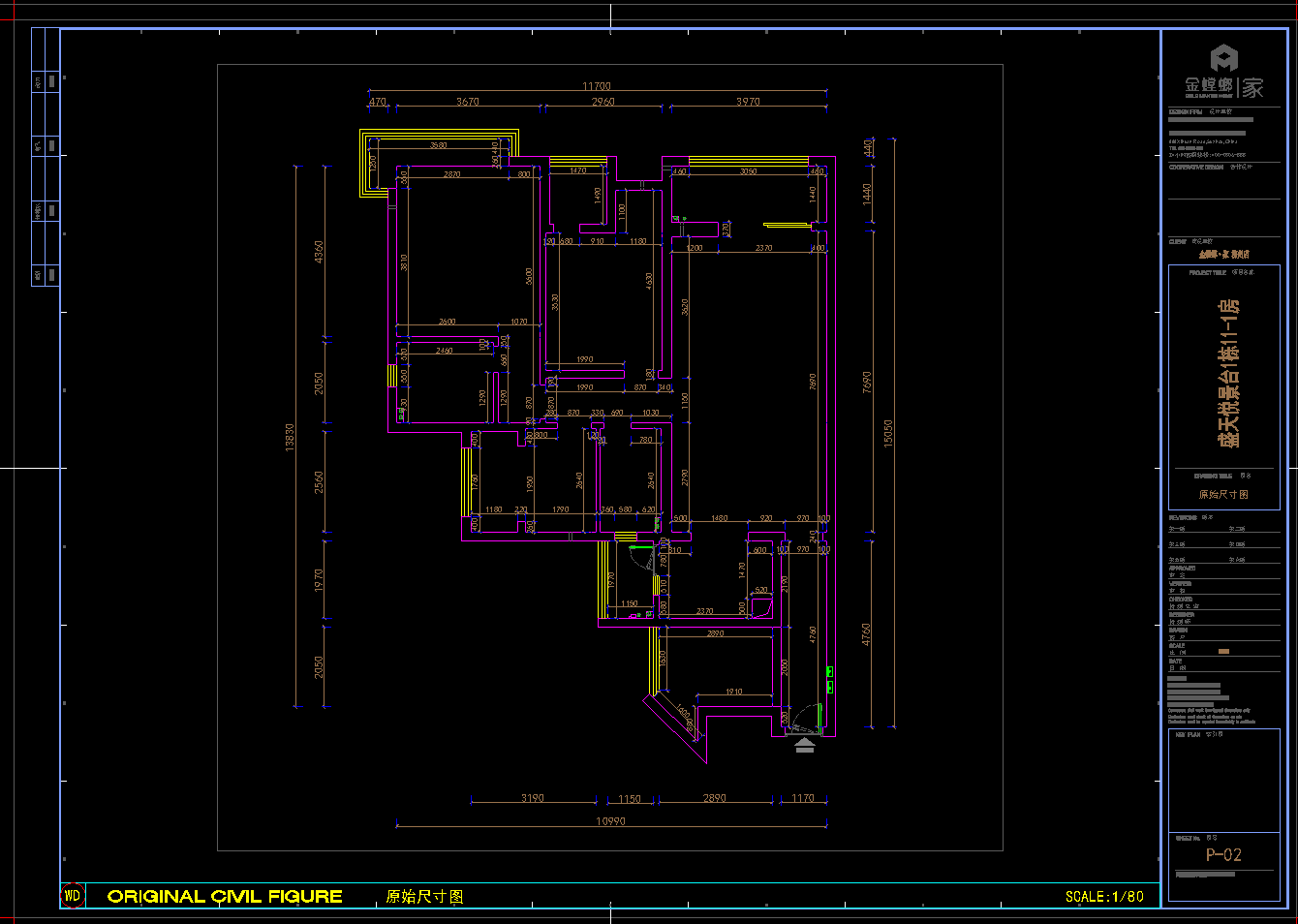Click 原始尺寸图 text beside ORIGINAL CIVIL FIGURE

click(424, 897)
